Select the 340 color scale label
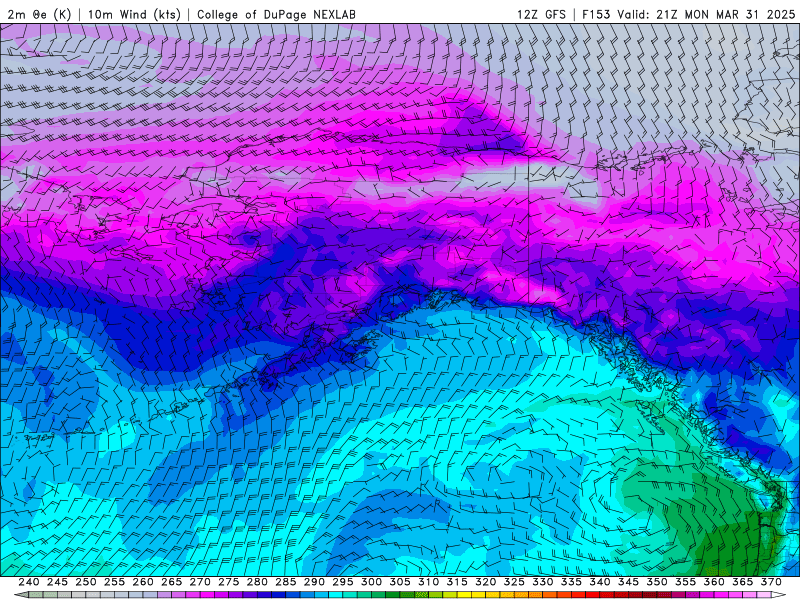This screenshot has width=800, height=600. point(600,582)
